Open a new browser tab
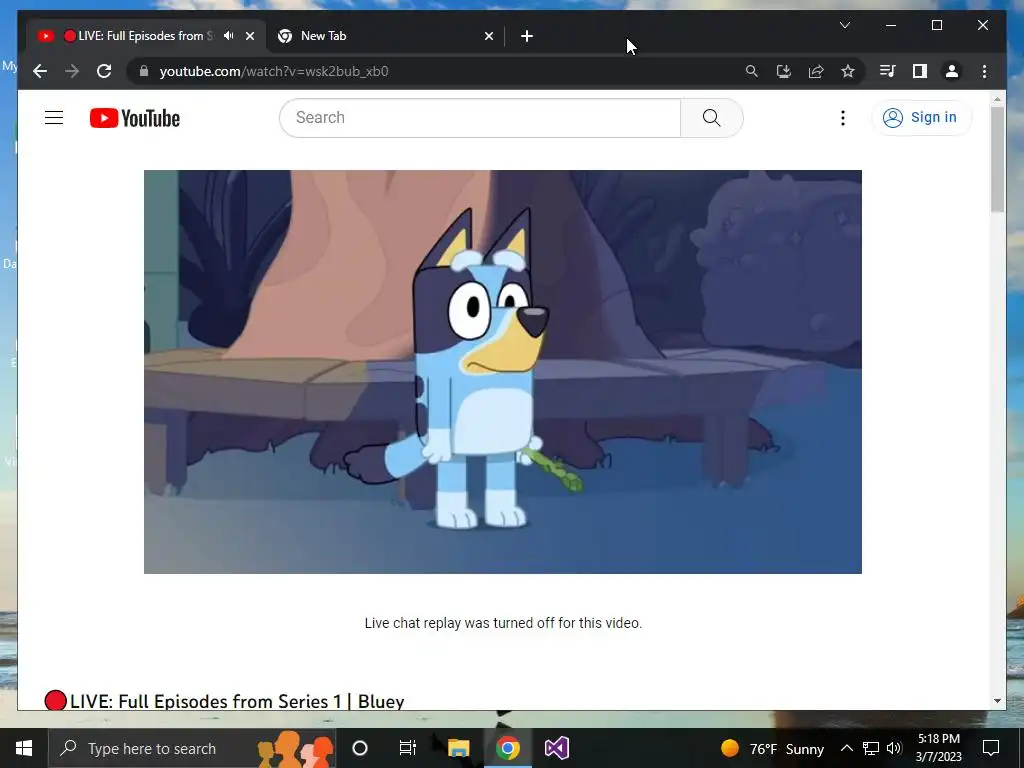1024x768 pixels. click(527, 36)
